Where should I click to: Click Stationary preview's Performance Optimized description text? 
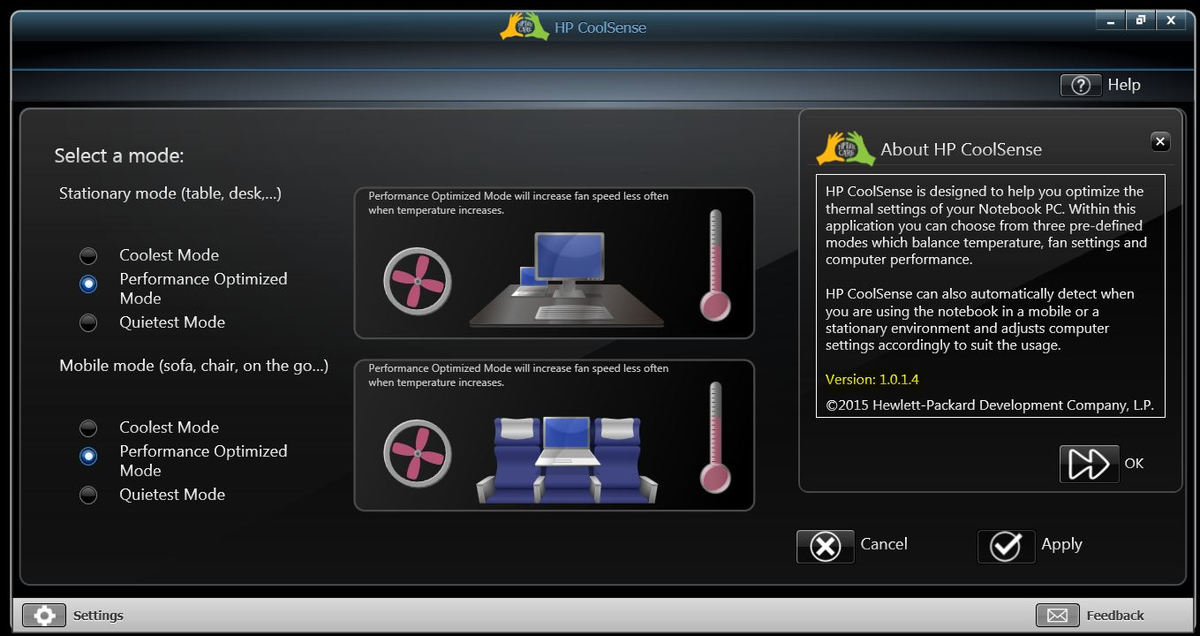coord(518,203)
